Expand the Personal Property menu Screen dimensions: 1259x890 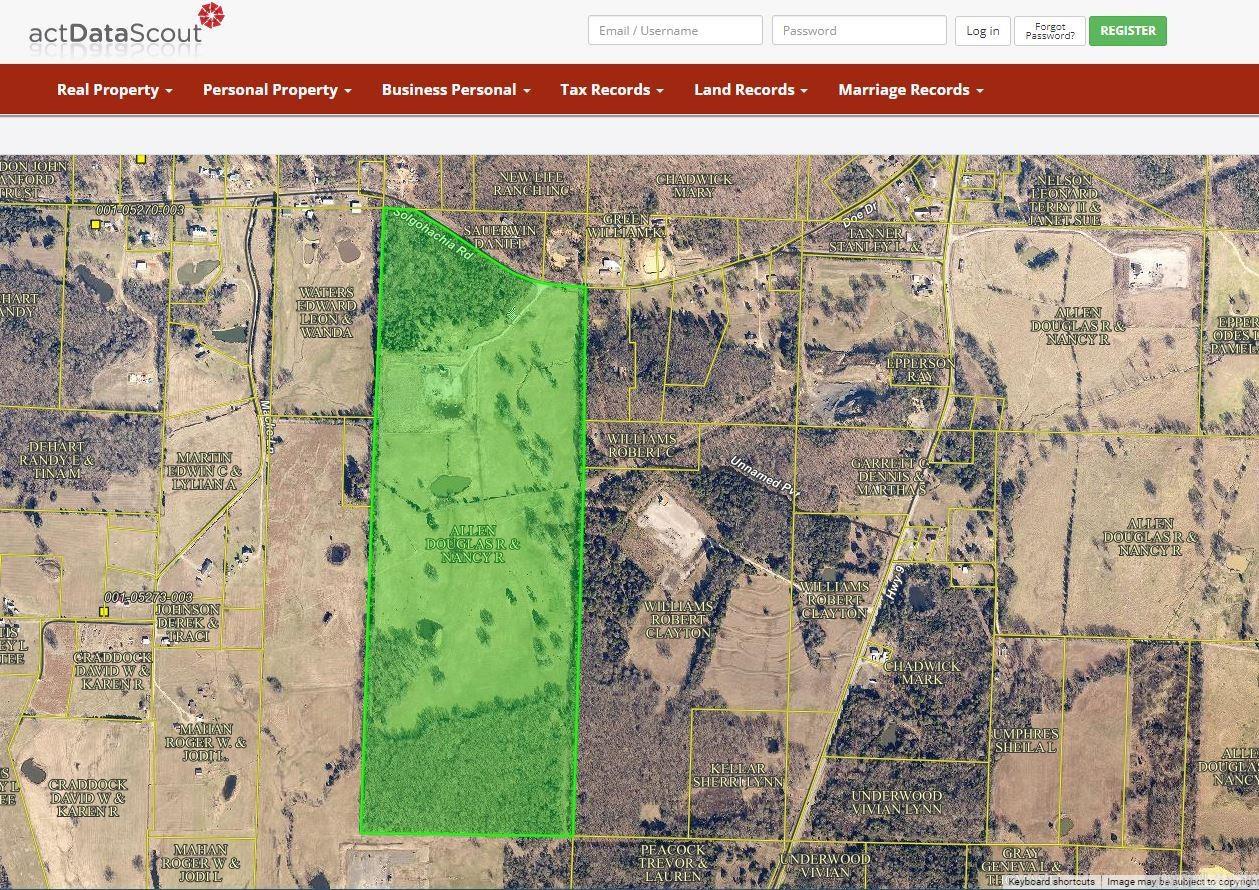(276, 90)
